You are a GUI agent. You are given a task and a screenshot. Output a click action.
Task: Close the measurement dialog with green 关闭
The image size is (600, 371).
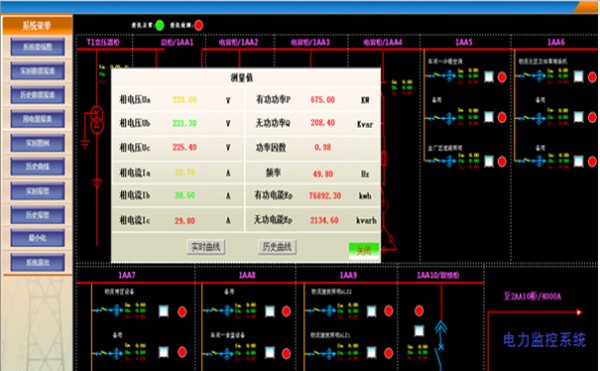pyautogui.click(x=364, y=251)
